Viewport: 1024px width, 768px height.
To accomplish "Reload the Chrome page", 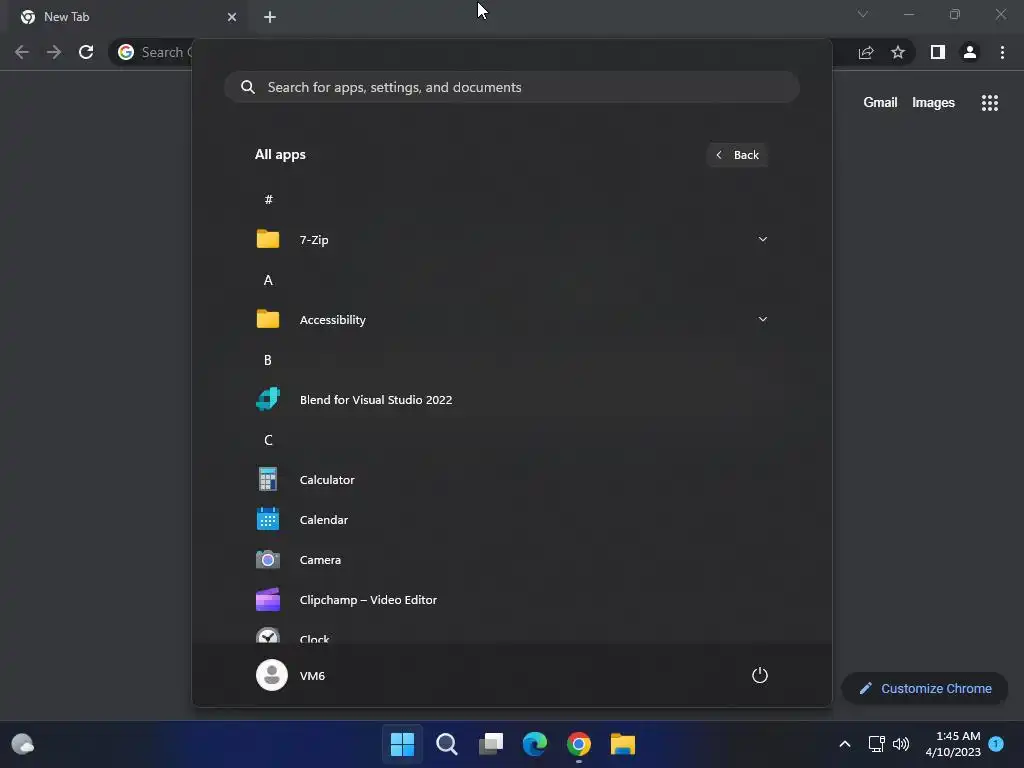I will (86, 52).
